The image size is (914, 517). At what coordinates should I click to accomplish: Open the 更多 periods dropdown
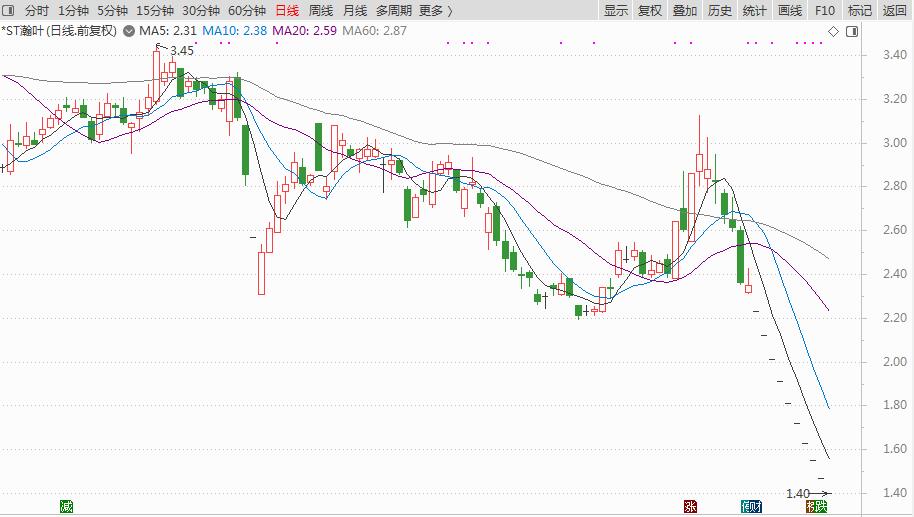(x=435, y=11)
